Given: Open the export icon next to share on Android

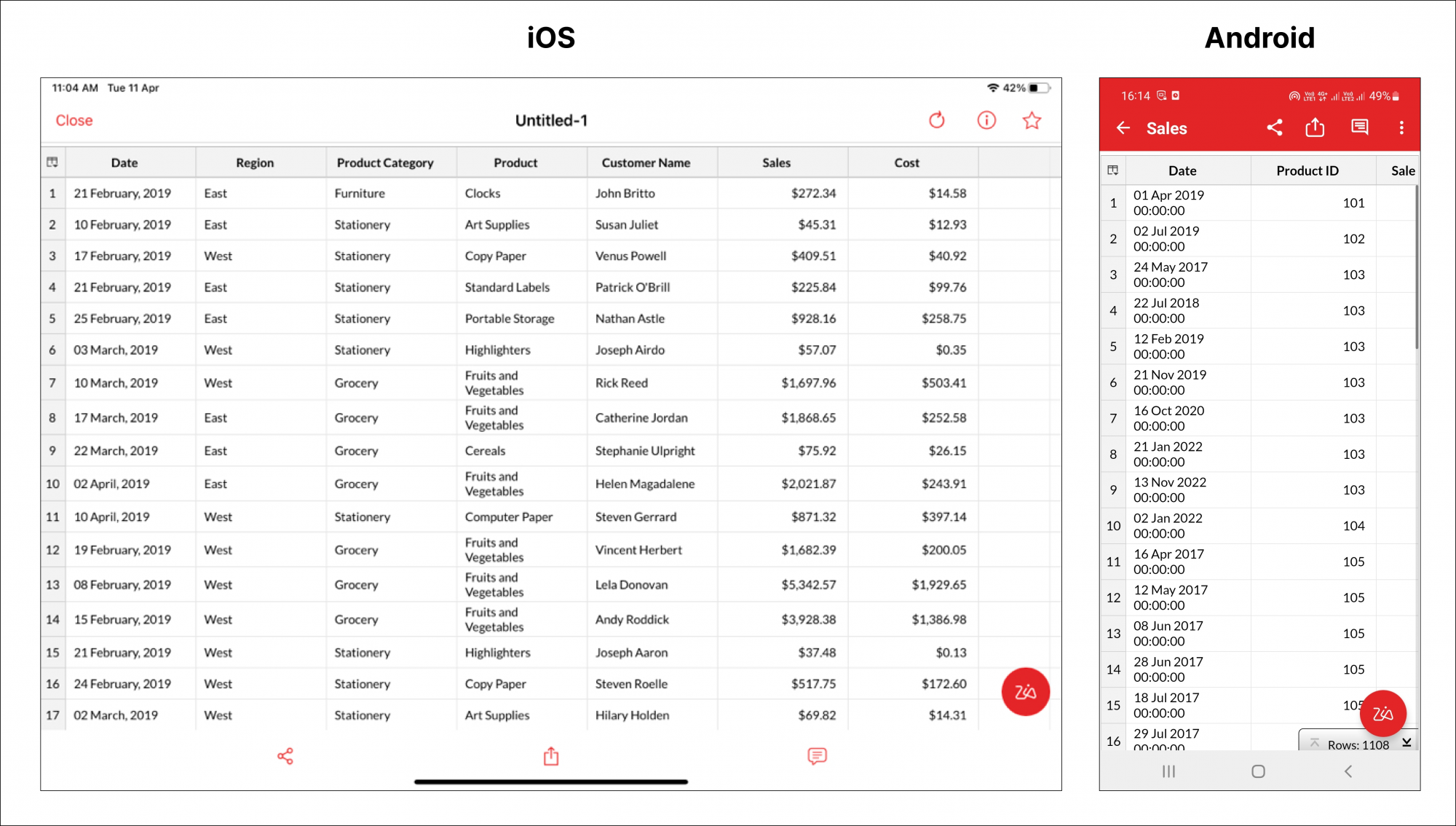Looking at the screenshot, I should [1315, 127].
